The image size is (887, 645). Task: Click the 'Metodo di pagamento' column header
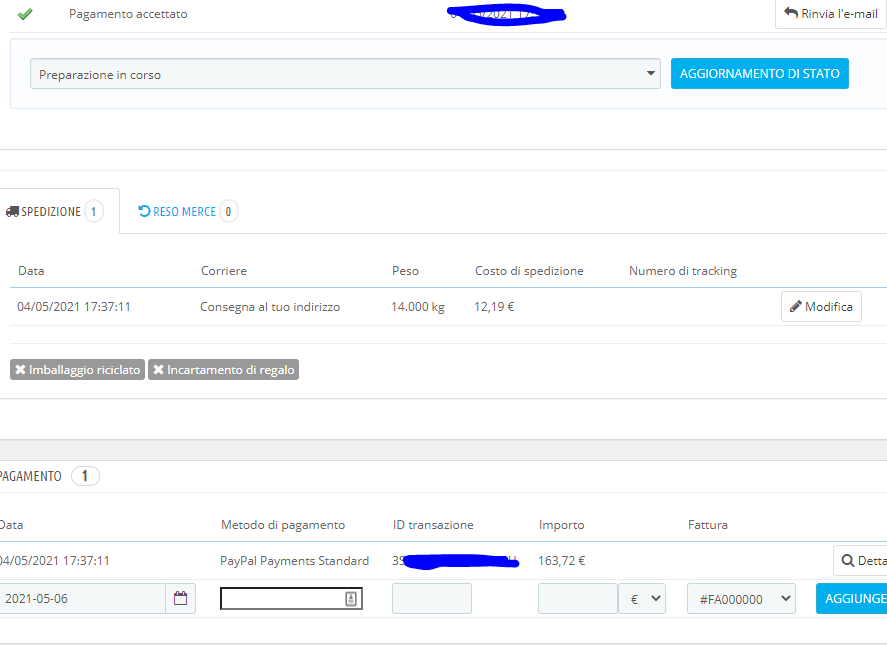(283, 525)
